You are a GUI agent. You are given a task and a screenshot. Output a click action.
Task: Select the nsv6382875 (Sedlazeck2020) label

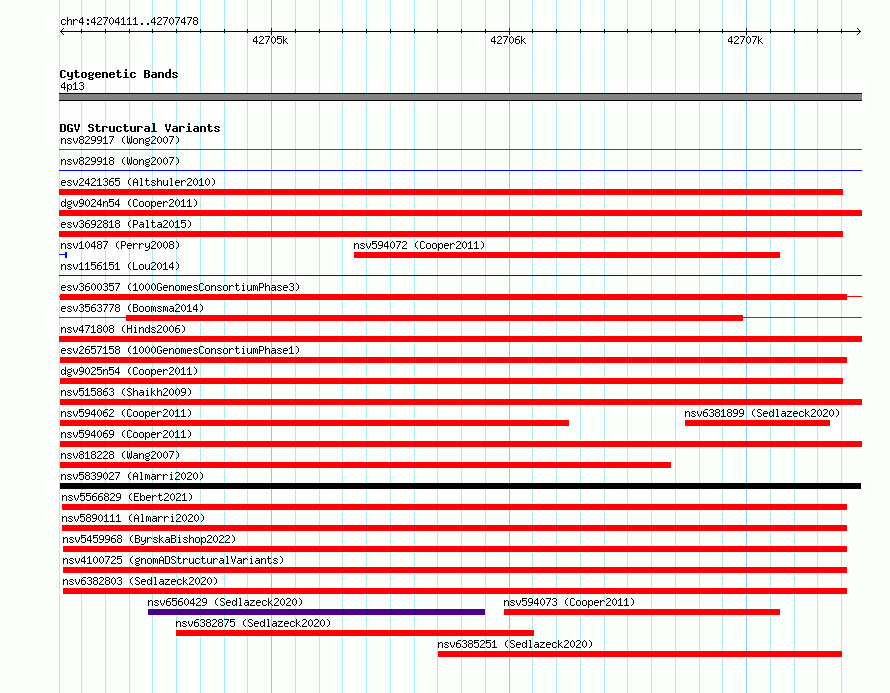pyautogui.click(x=253, y=623)
